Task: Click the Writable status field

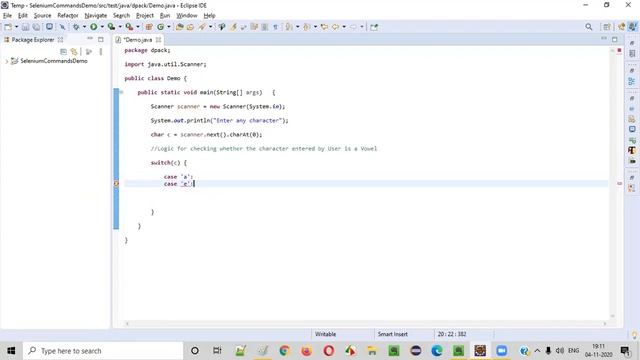Action: (325, 334)
